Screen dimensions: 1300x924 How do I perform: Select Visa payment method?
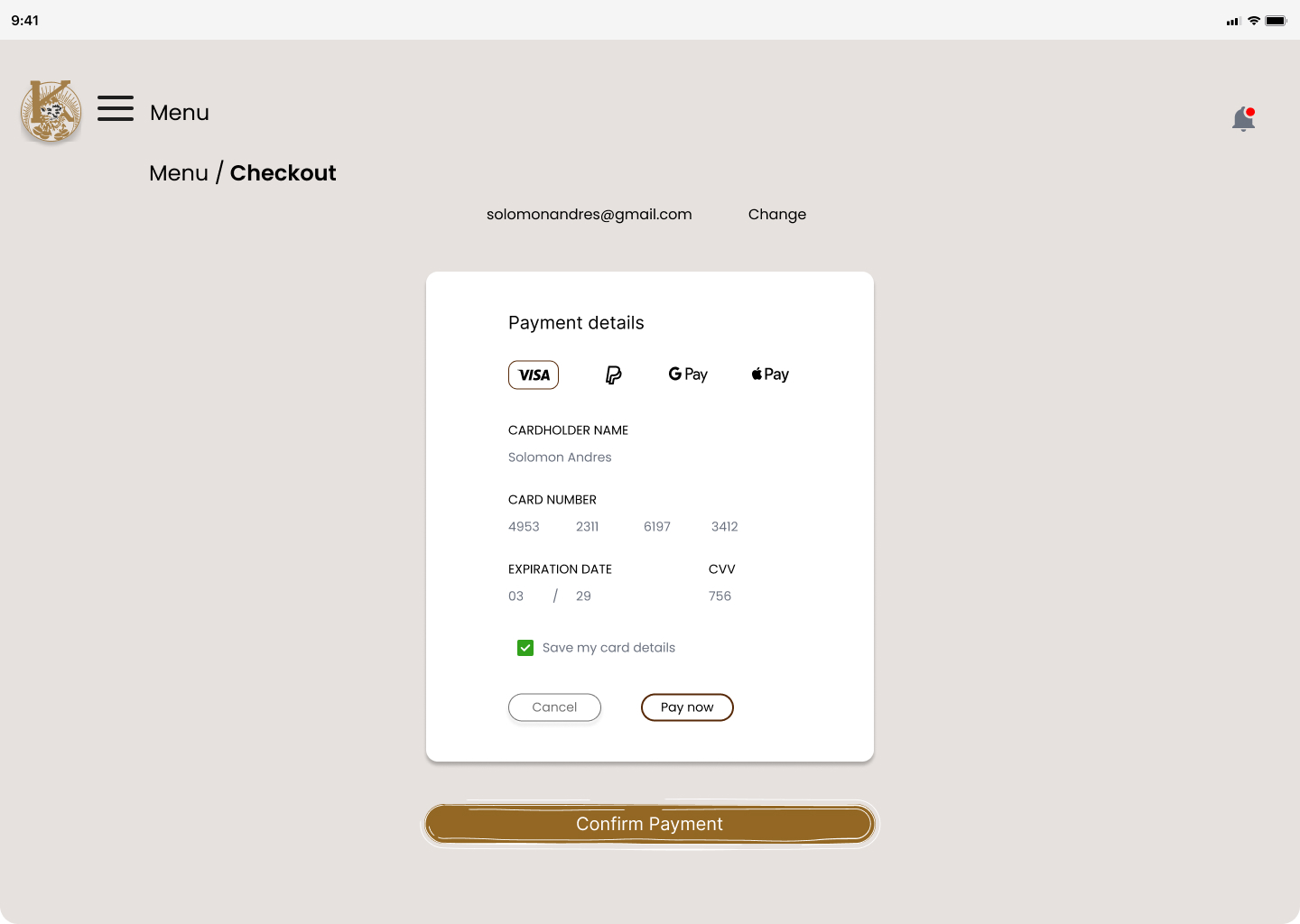coord(534,374)
